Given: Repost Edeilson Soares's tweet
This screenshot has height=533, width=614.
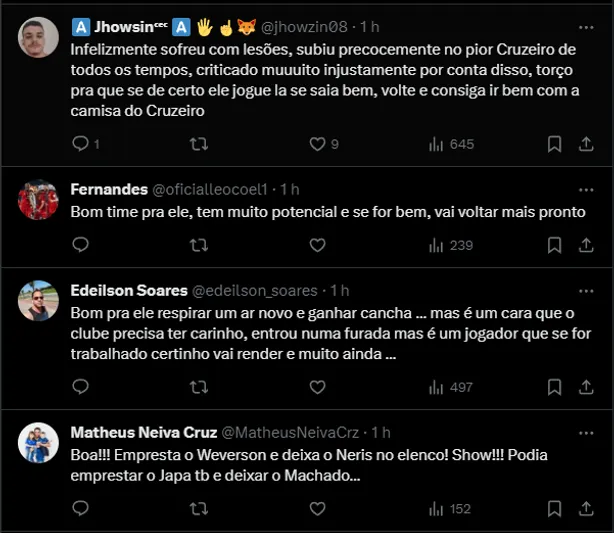Looking at the screenshot, I should 199,387.
